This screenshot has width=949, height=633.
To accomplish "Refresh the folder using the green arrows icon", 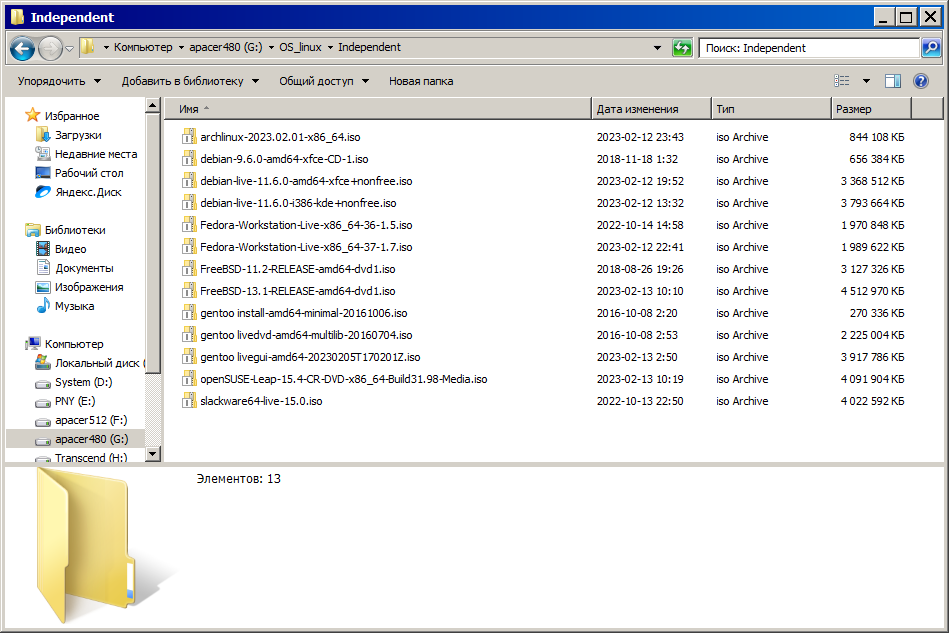I will coord(682,48).
